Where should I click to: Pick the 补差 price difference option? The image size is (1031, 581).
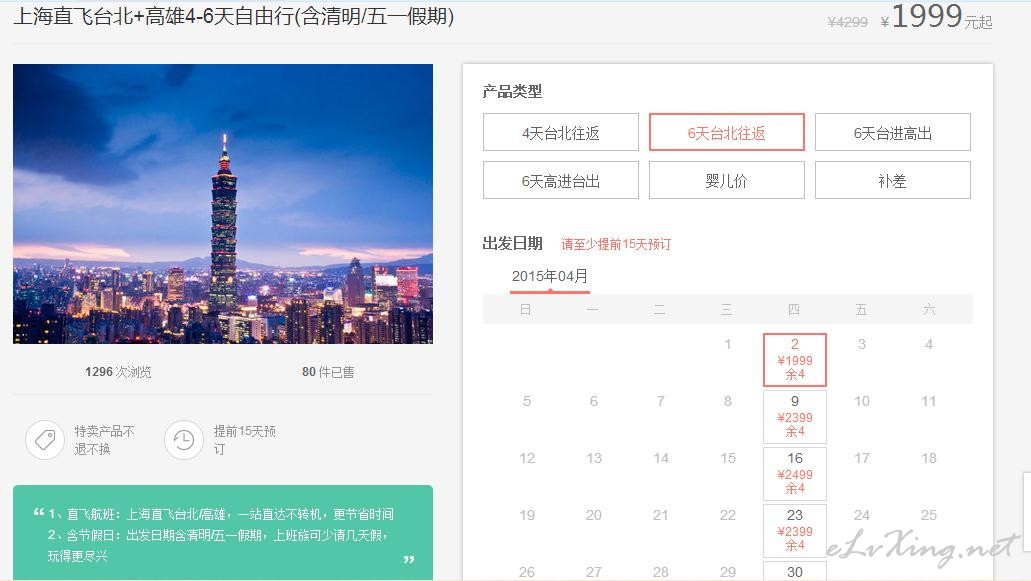[892, 181]
